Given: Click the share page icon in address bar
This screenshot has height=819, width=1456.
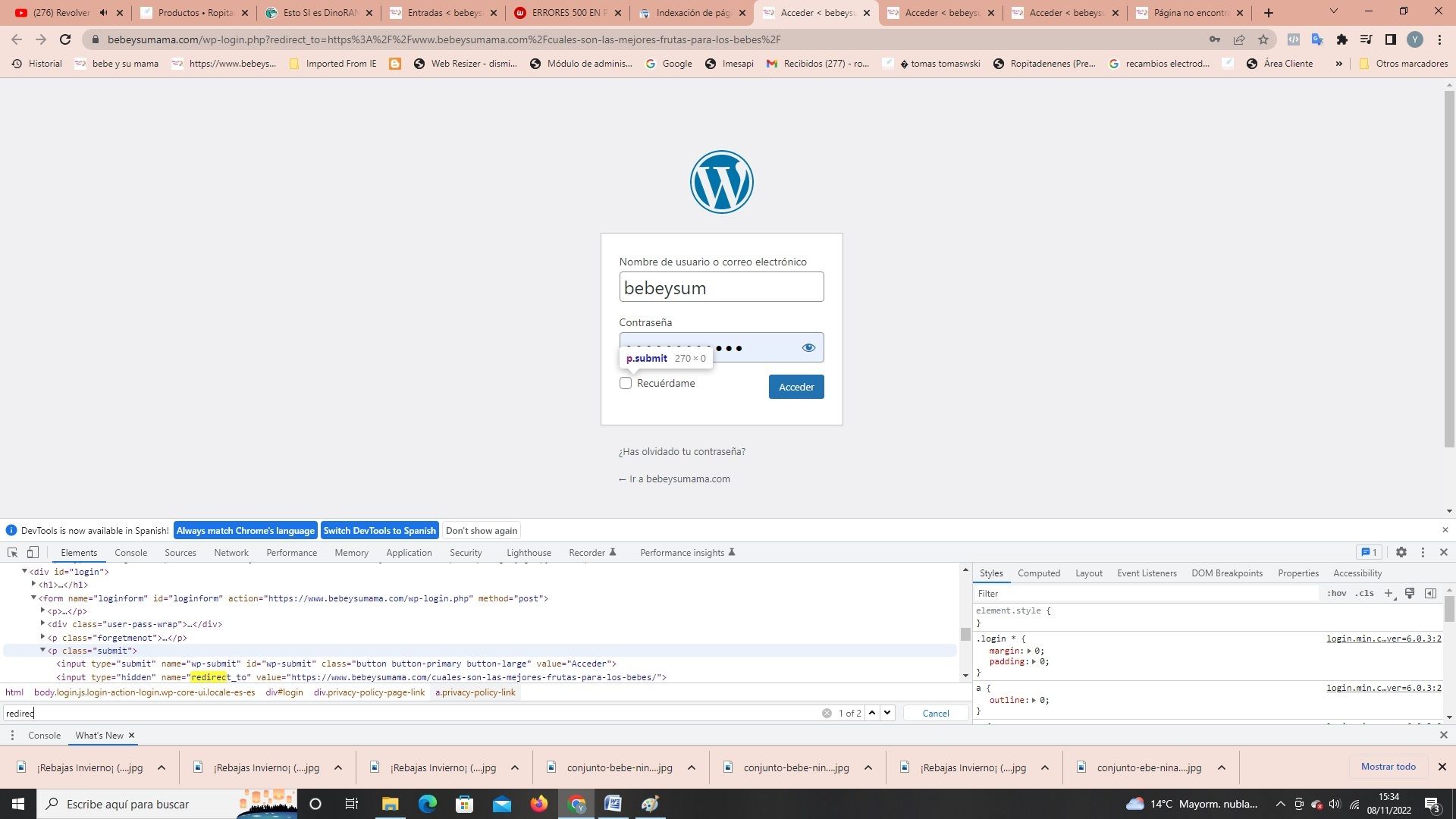Looking at the screenshot, I should click(1239, 39).
